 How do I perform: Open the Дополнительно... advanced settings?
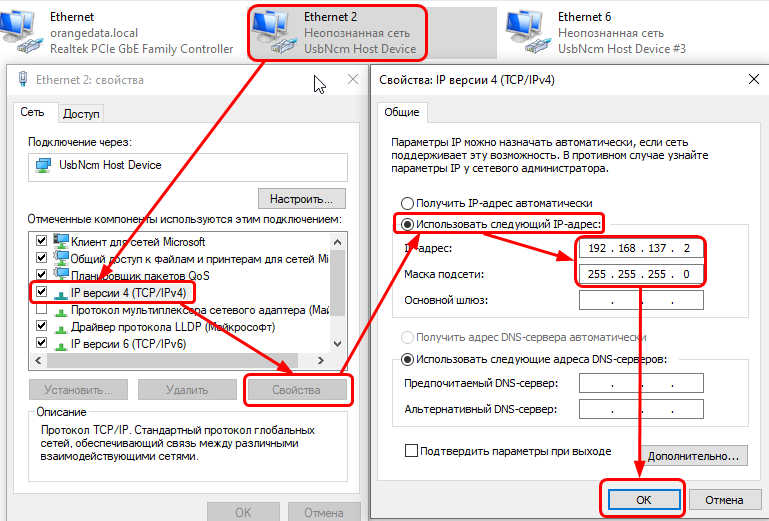696,456
